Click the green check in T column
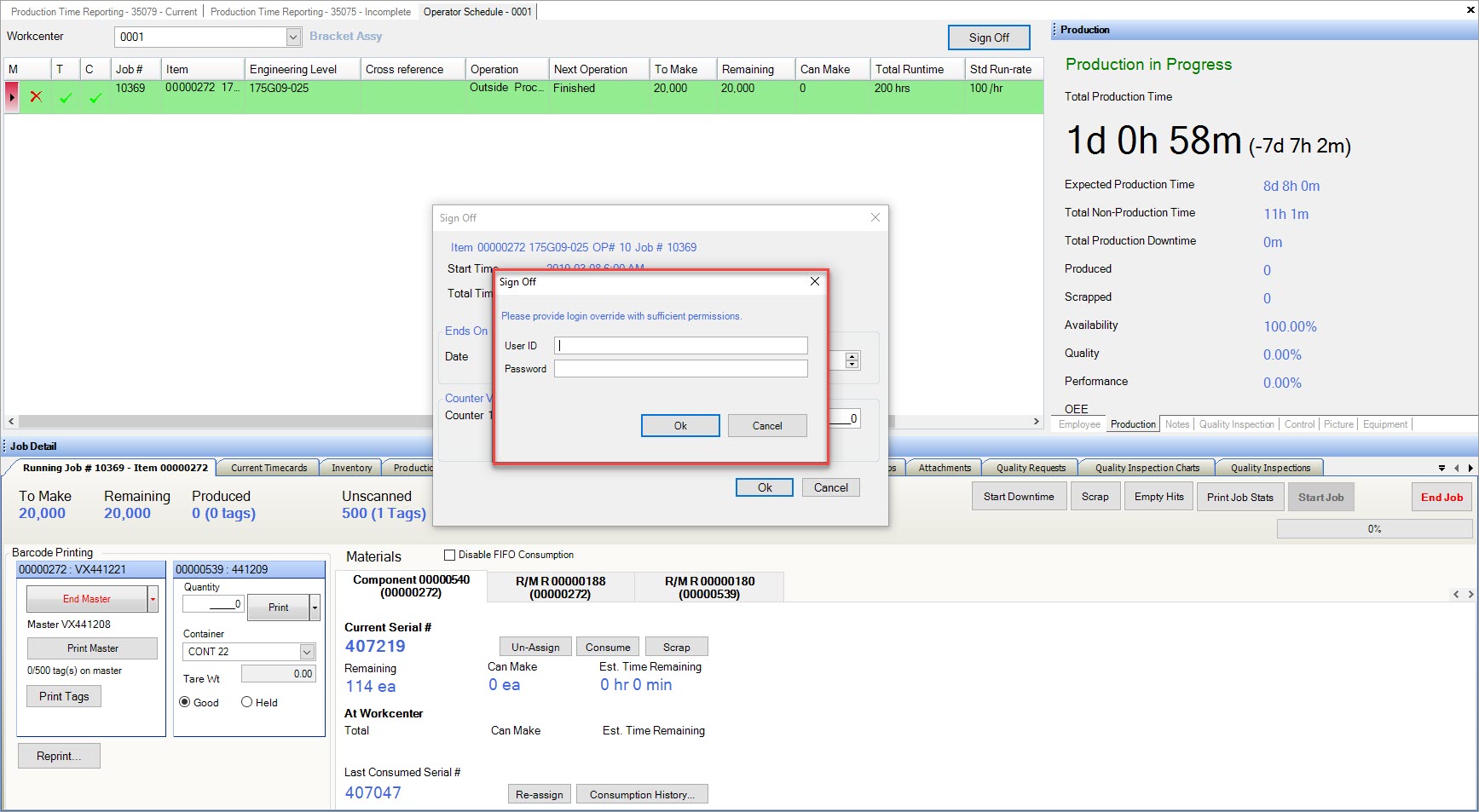This screenshot has height=812, width=1479. click(x=65, y=98)
